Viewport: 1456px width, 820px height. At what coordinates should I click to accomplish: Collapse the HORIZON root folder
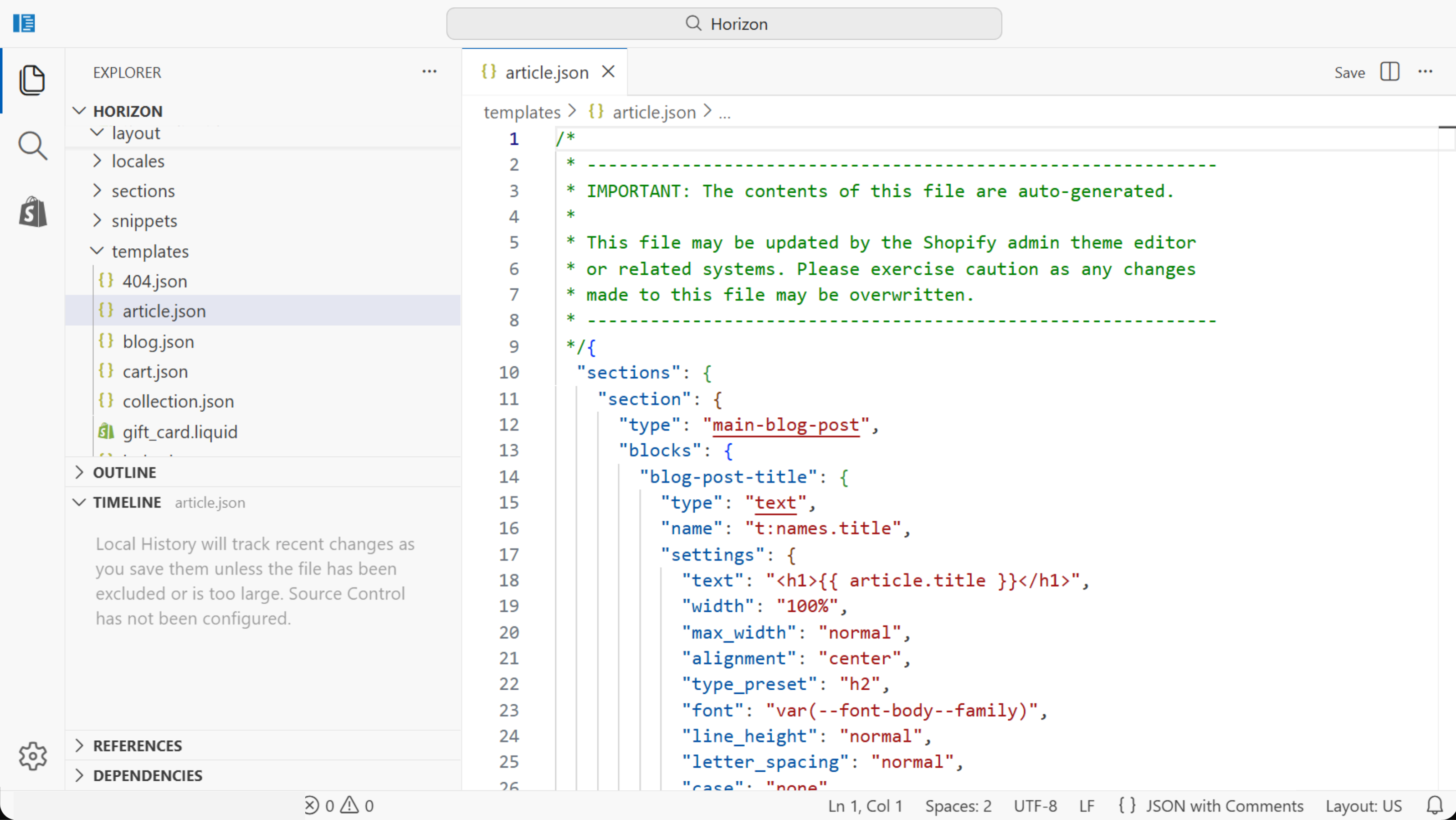79,111
